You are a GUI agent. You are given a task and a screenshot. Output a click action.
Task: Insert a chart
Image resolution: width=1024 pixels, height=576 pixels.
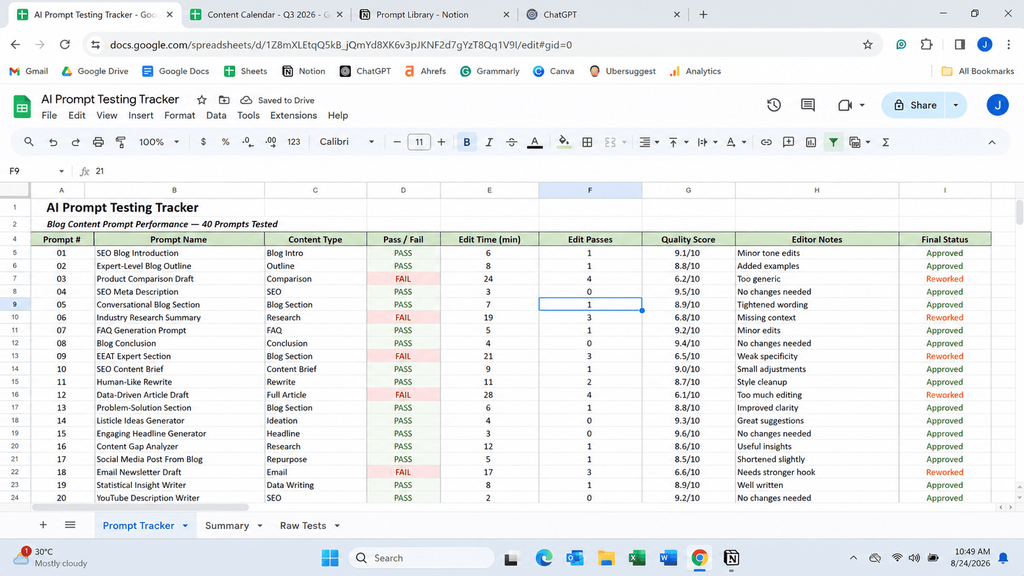coord(810,142)
